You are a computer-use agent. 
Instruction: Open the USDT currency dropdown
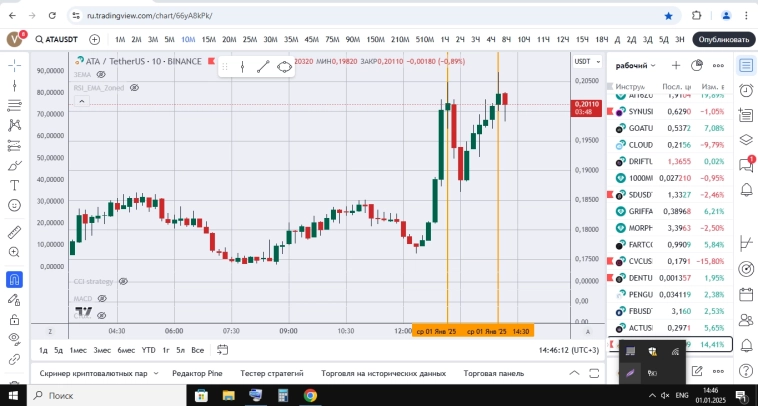pyautogui.click(x=587, y=61)
